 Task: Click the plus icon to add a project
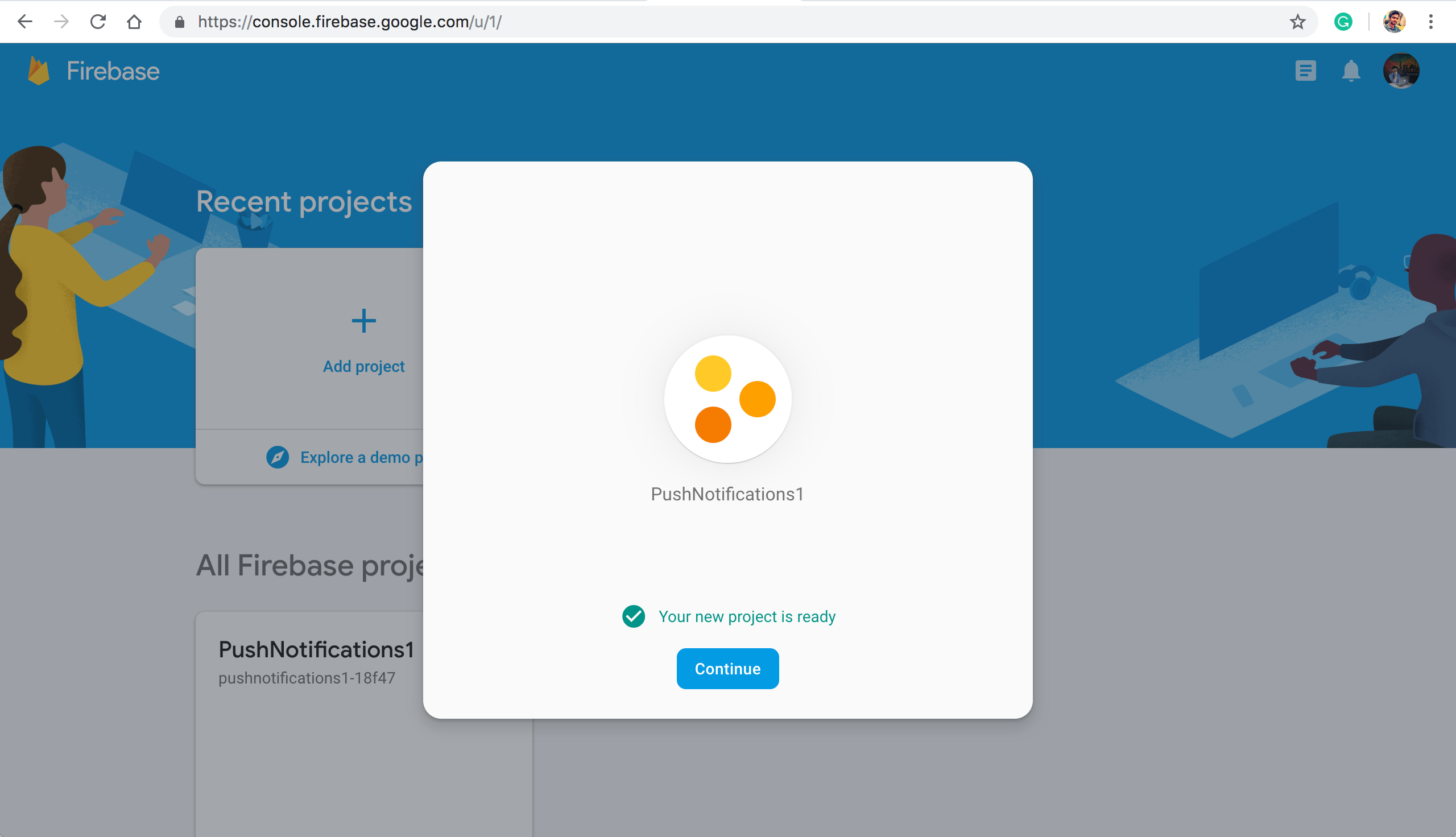[363, 321]
